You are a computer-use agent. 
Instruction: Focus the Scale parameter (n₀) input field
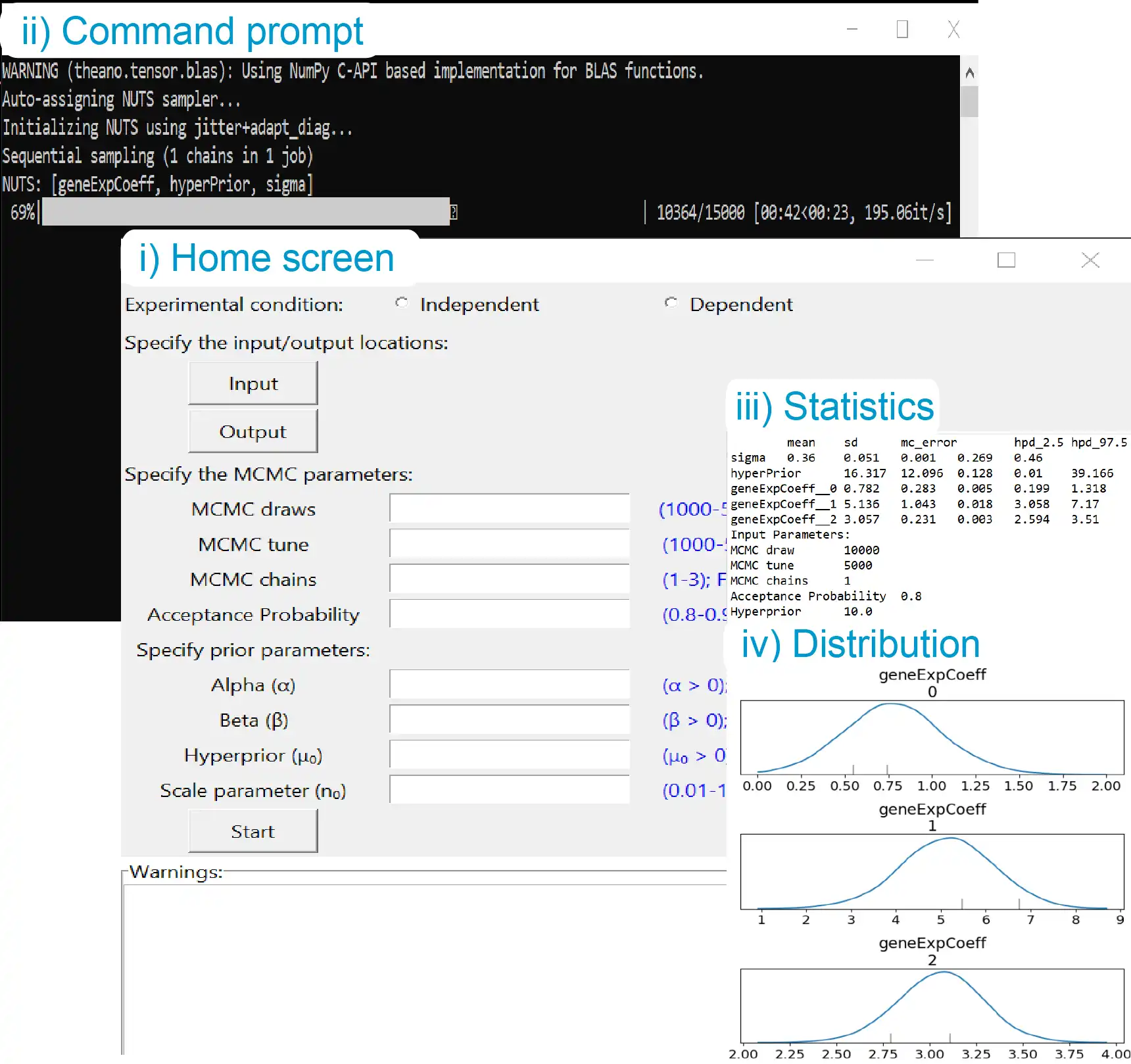[510, 790]
